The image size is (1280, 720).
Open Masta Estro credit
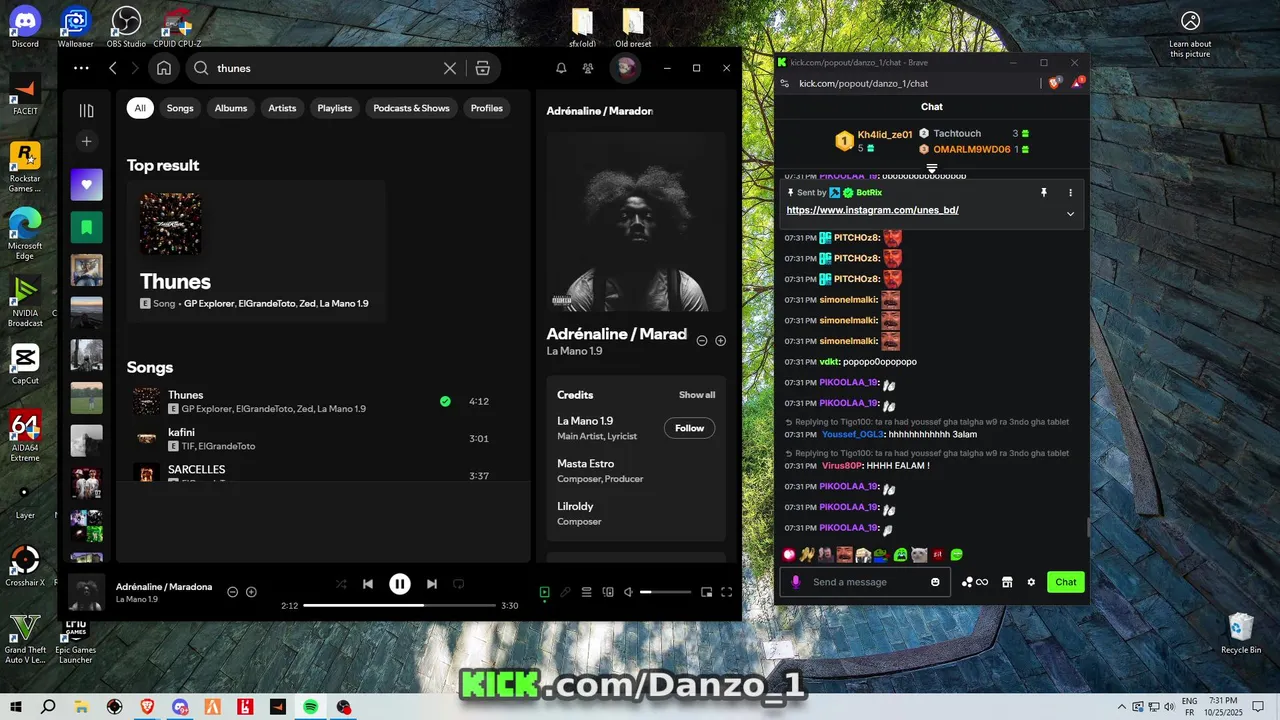(x=585, y=464)
